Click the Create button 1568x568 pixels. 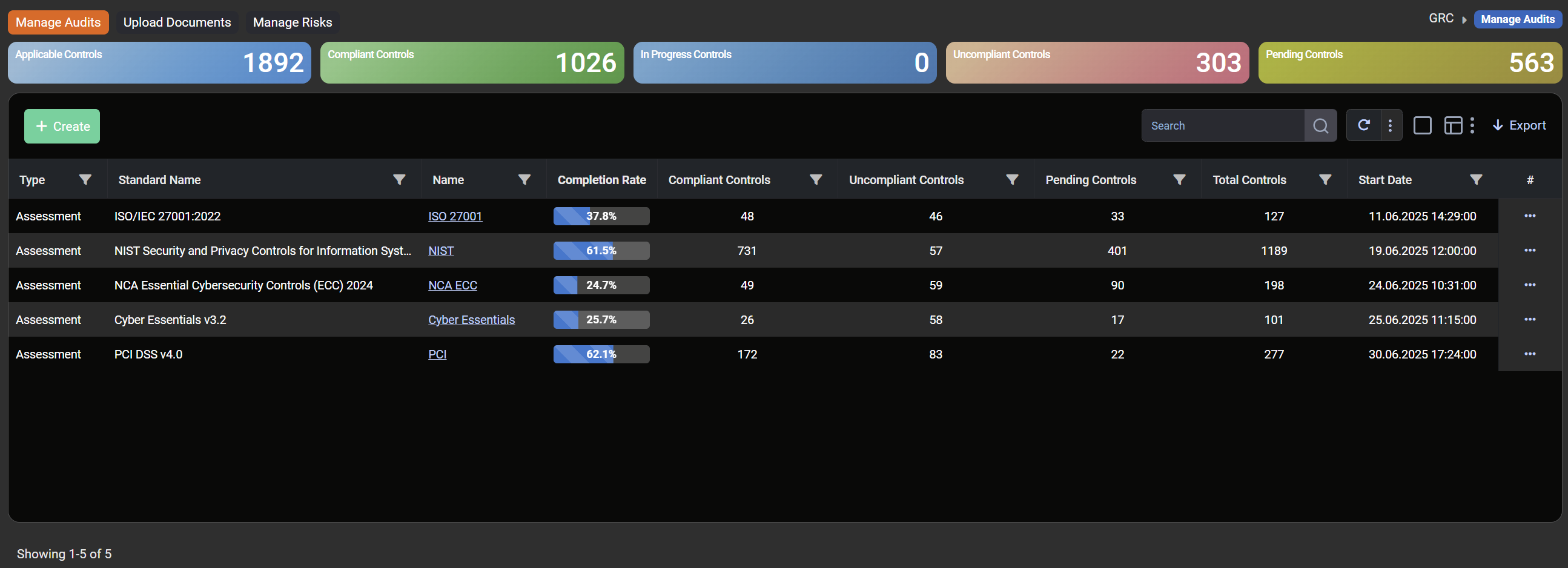tap(62, 127)
